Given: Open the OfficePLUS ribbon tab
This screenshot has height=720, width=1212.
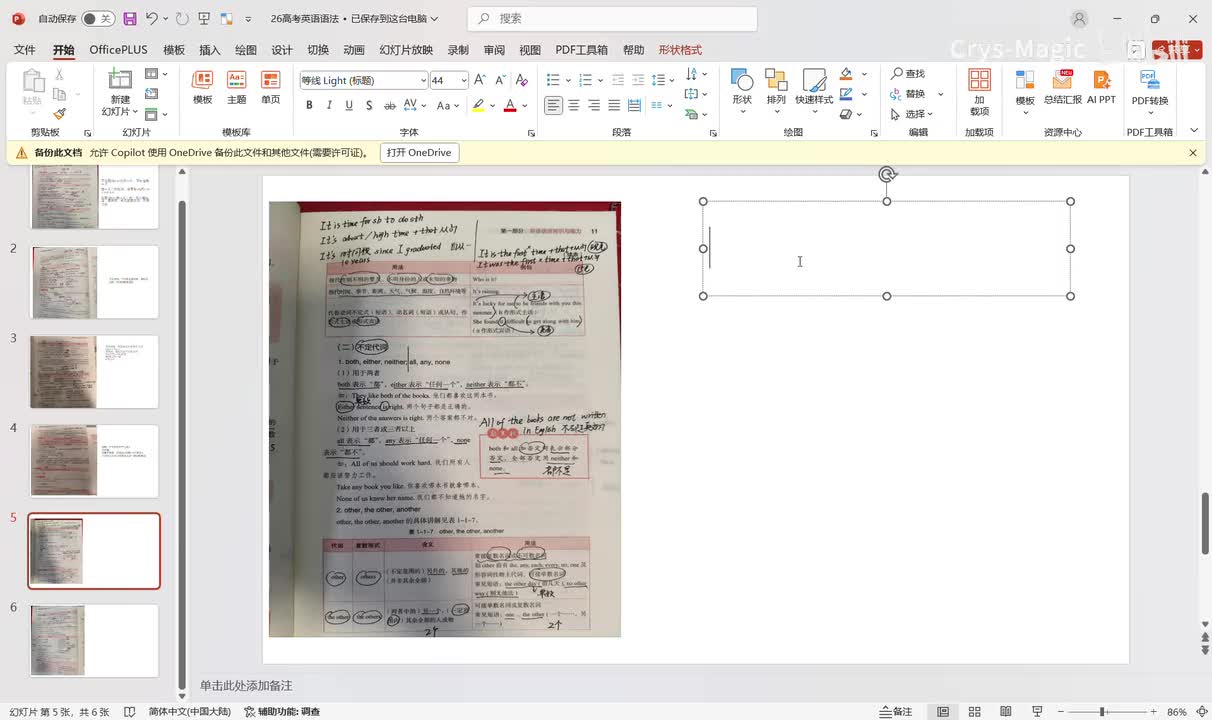Looking at the screenshot, I should click(x=118, y=50).
